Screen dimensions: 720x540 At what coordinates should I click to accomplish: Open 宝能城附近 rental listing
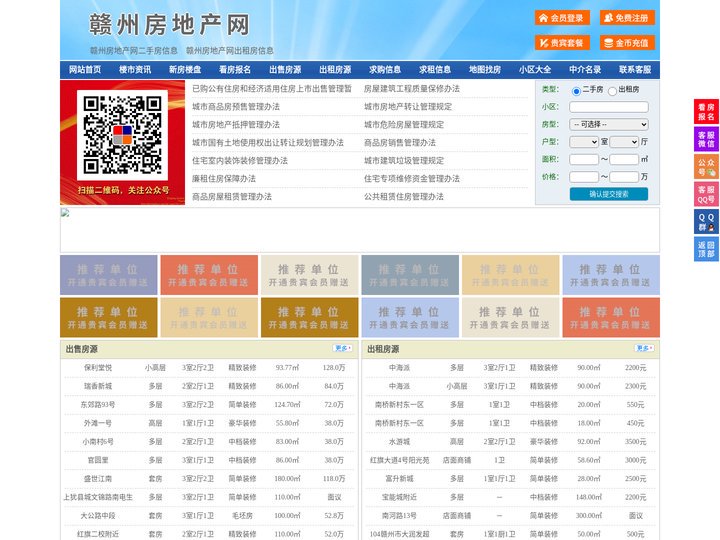[399, 497]
